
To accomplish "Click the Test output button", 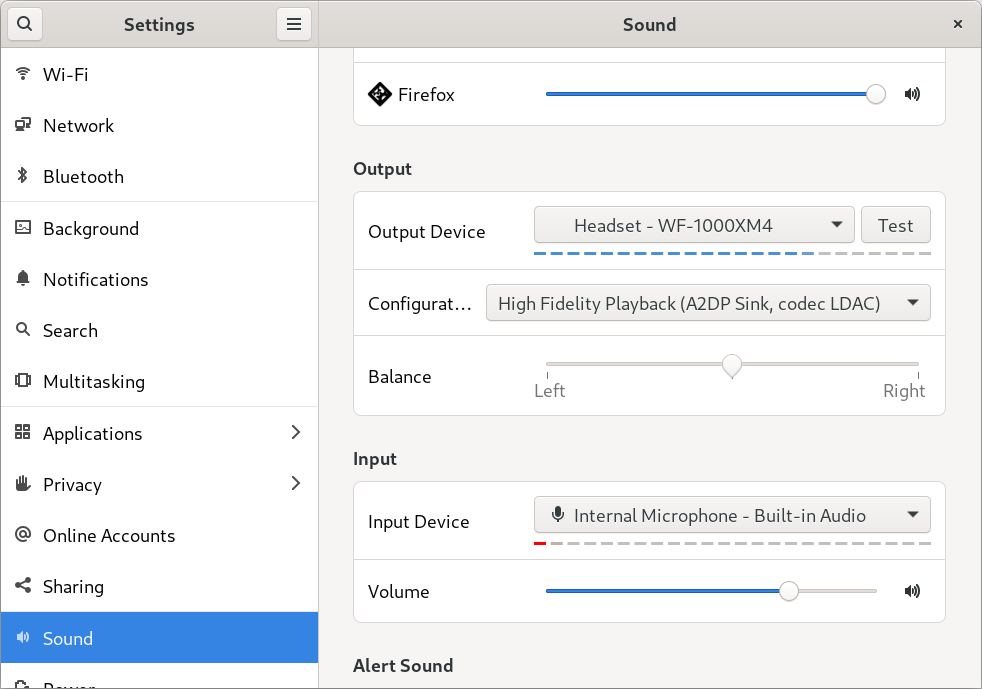I will click(x=896, y=225).
